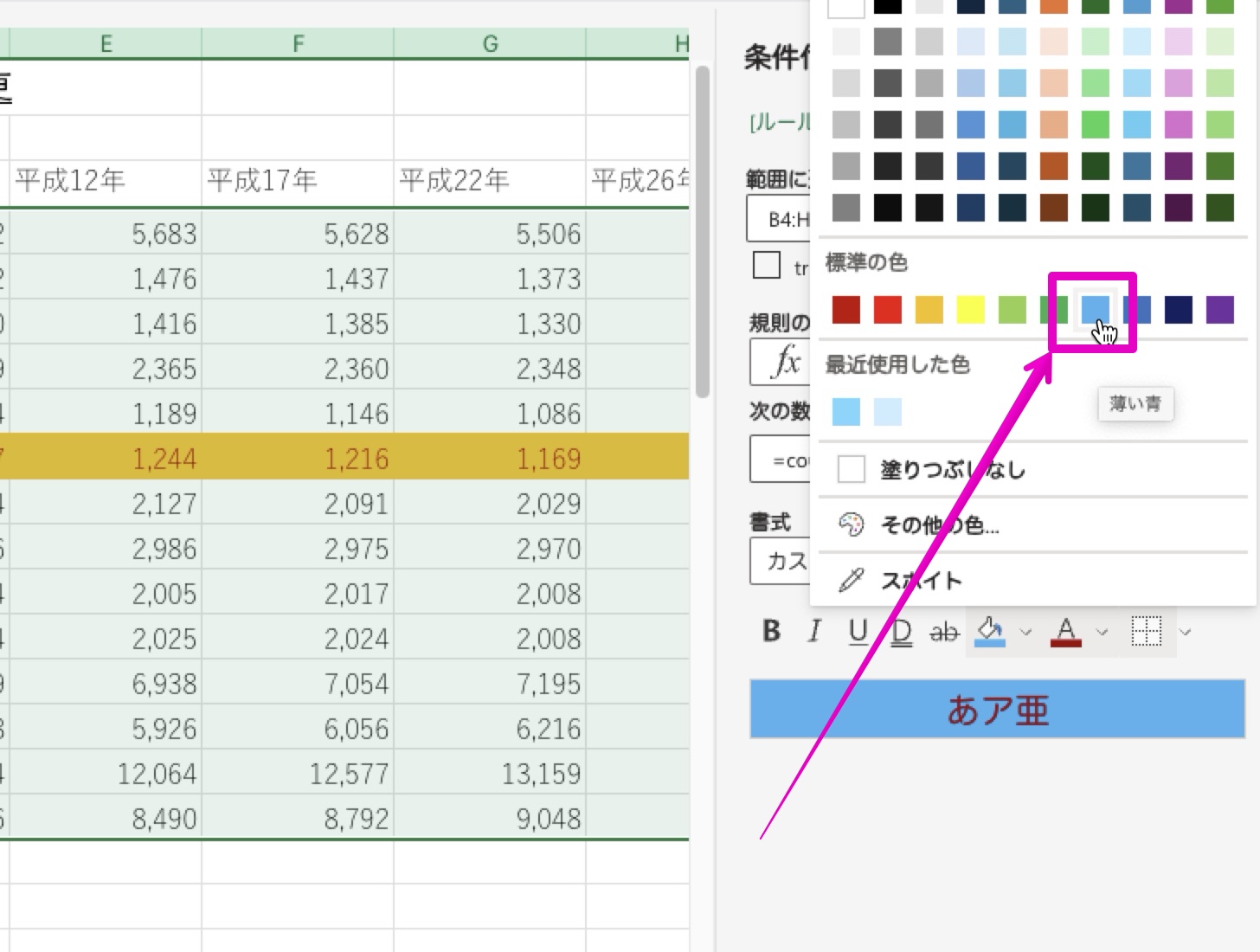Click the formula input starting with =co

pos(781,460)
